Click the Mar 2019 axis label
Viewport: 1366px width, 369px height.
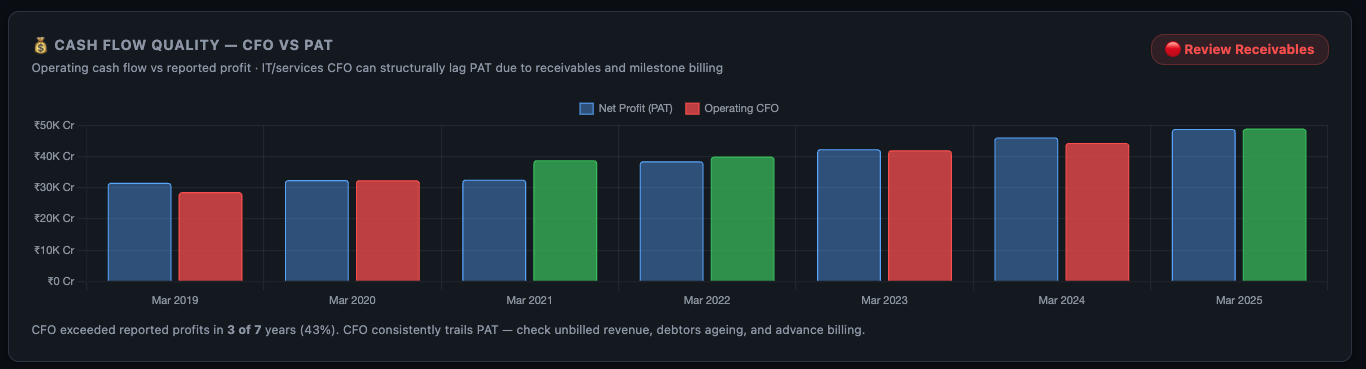pyautogui.click(x=175, y=300)
